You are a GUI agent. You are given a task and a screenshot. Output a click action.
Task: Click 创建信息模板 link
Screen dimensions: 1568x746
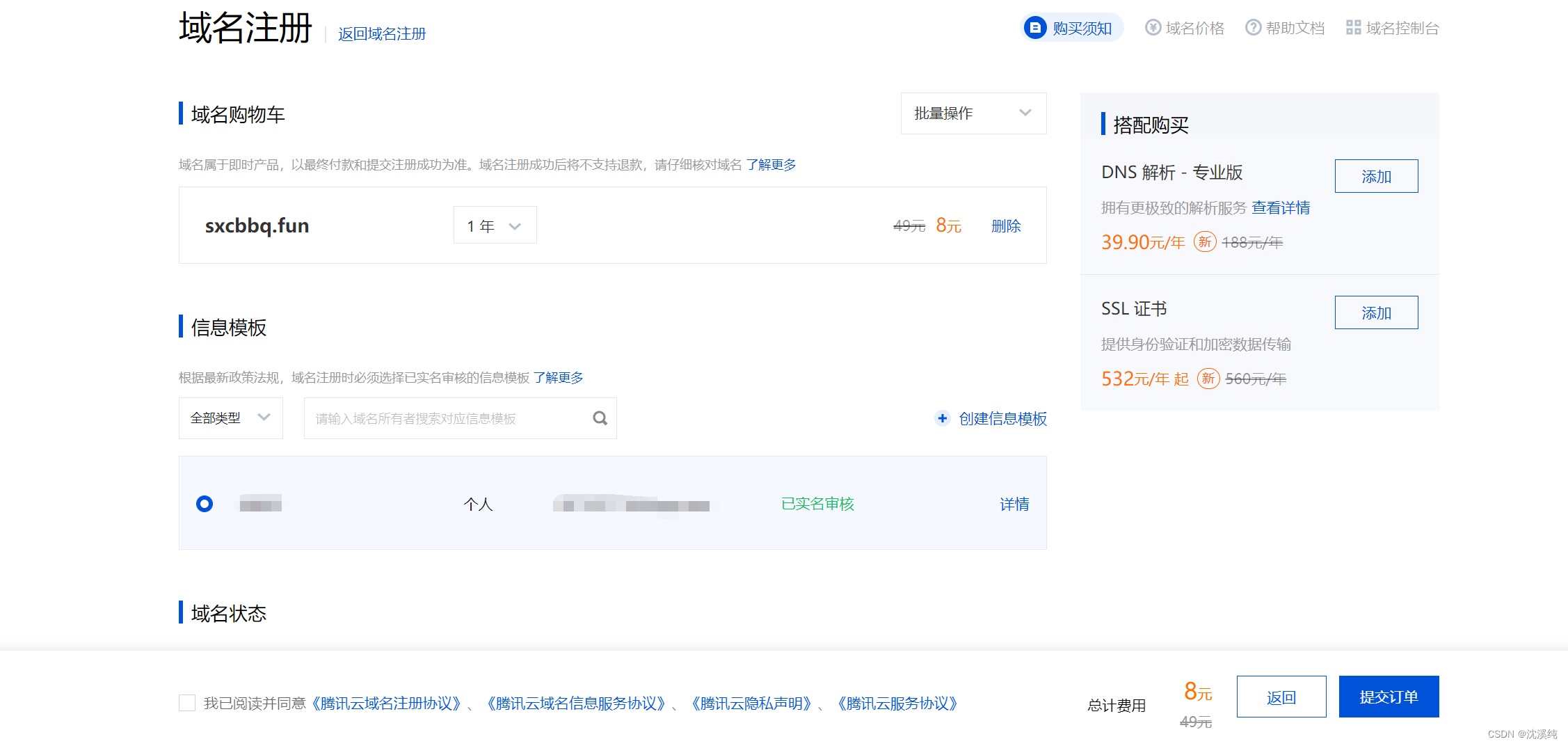[x=1002, y=418]
